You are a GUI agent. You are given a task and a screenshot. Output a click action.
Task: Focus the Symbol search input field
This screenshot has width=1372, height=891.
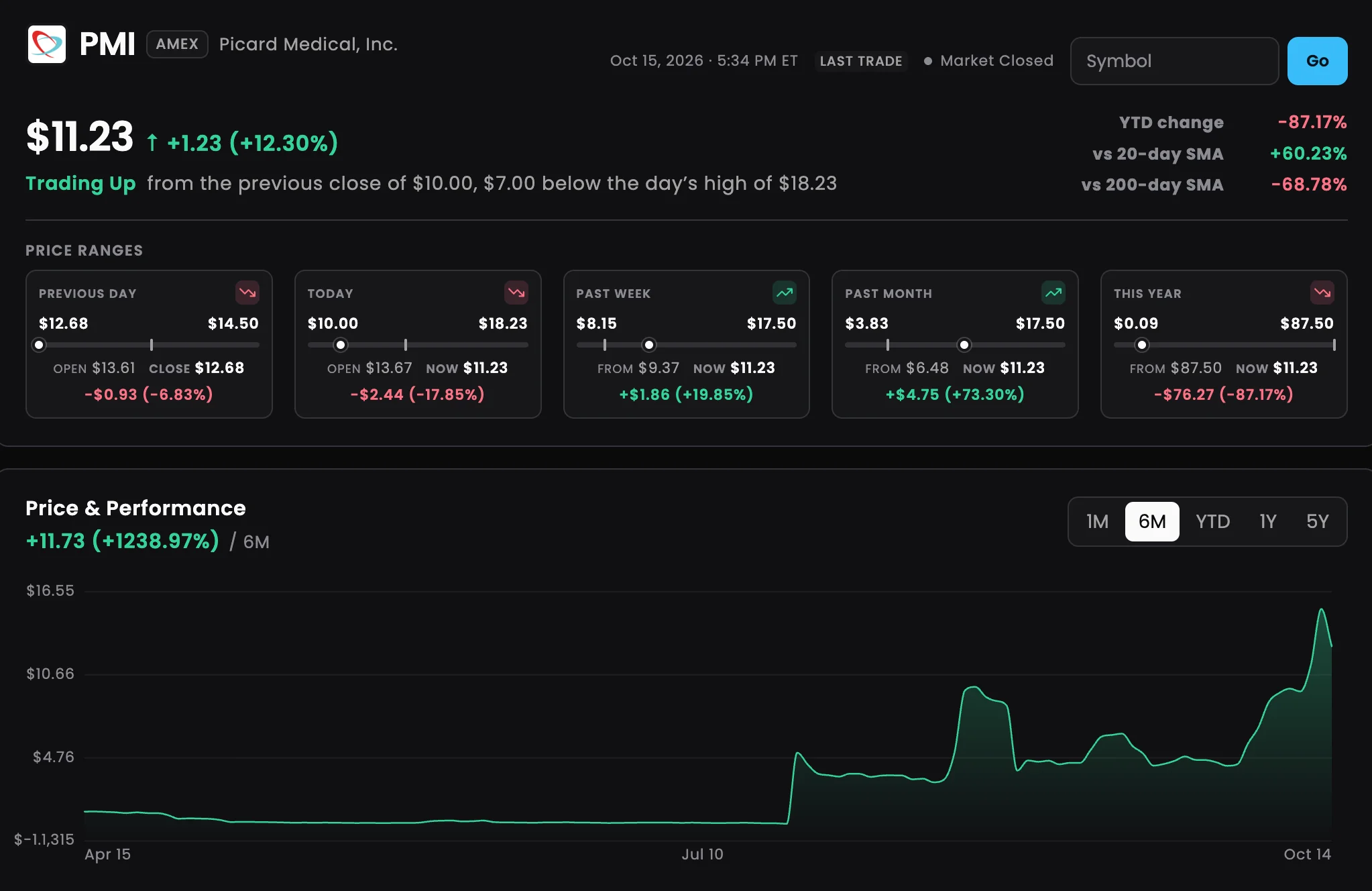1174,61
